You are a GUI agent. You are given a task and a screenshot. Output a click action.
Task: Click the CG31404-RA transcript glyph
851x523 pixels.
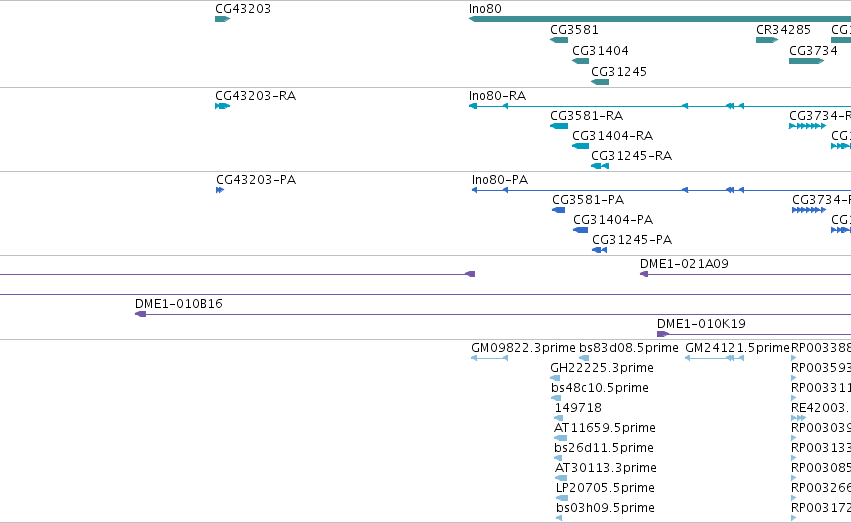click(x=581, y=146)
